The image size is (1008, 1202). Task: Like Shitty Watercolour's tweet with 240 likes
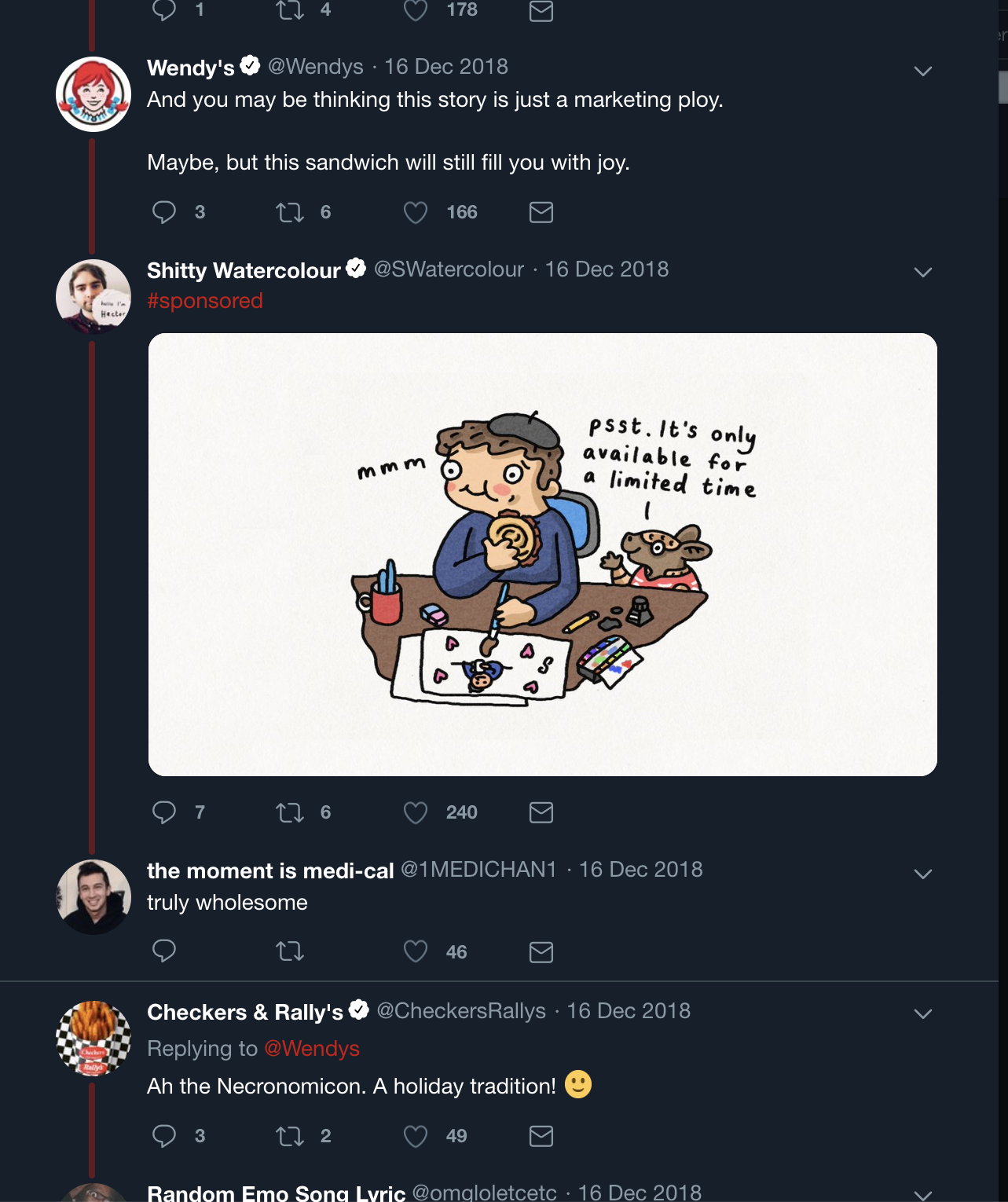coord(416,812)
